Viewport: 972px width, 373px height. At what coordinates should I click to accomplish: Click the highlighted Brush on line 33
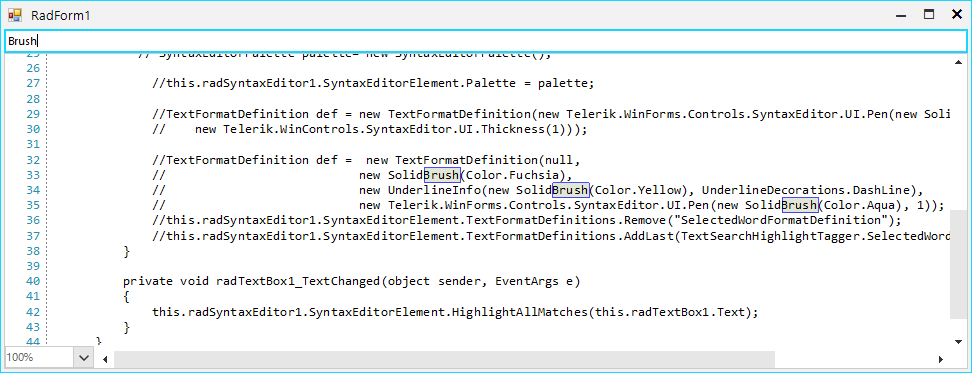pyautogui.click(x=442, y=175)
